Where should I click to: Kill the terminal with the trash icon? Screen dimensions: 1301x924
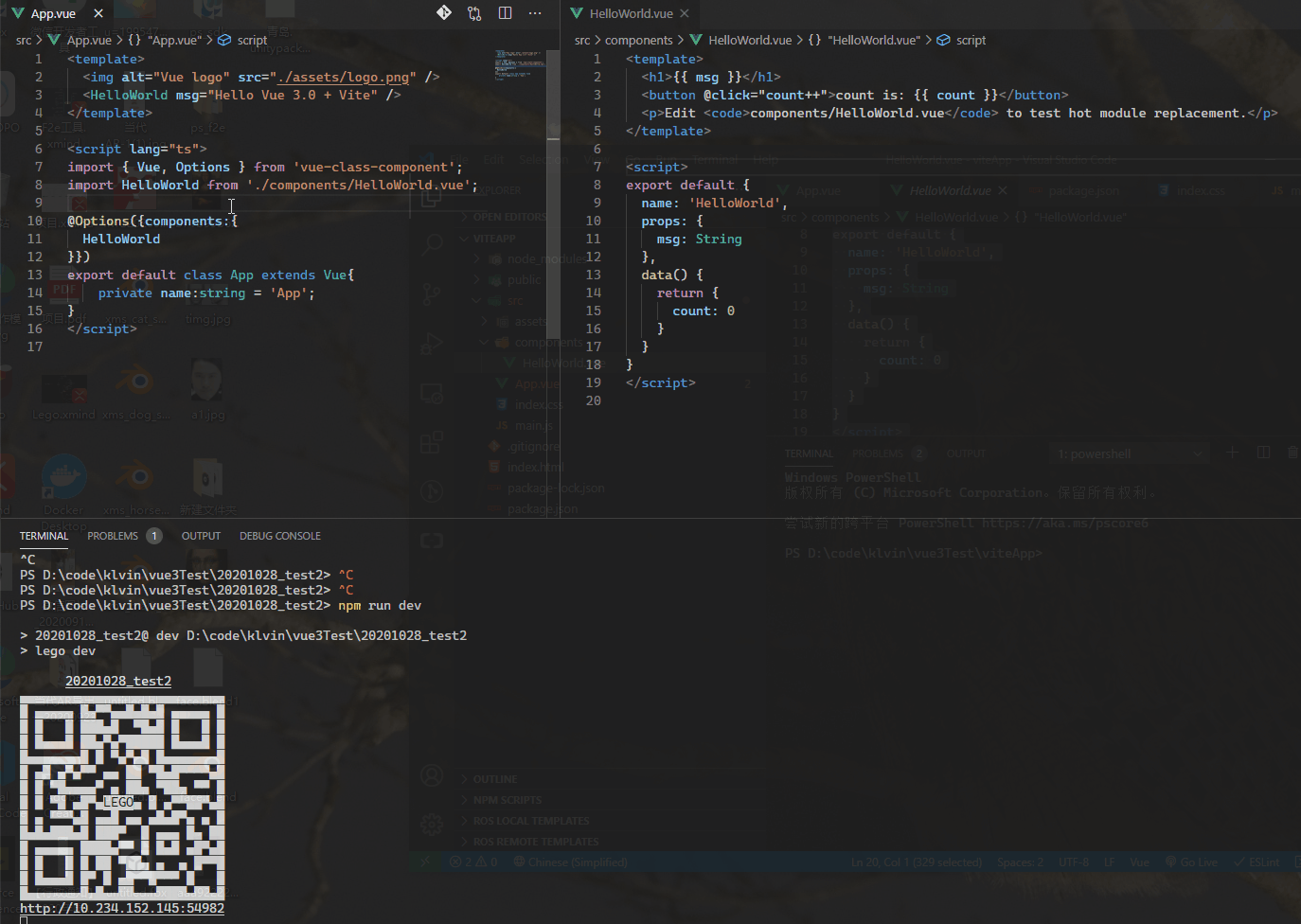[1292, 453]
